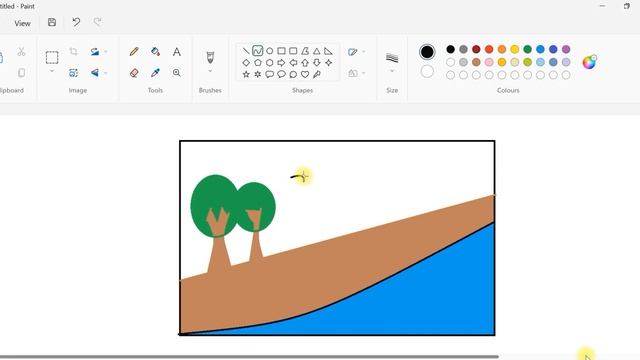Open the line Size dropdown
The image size is (640, 360).
pyautogui.click(x=392, y=71)
